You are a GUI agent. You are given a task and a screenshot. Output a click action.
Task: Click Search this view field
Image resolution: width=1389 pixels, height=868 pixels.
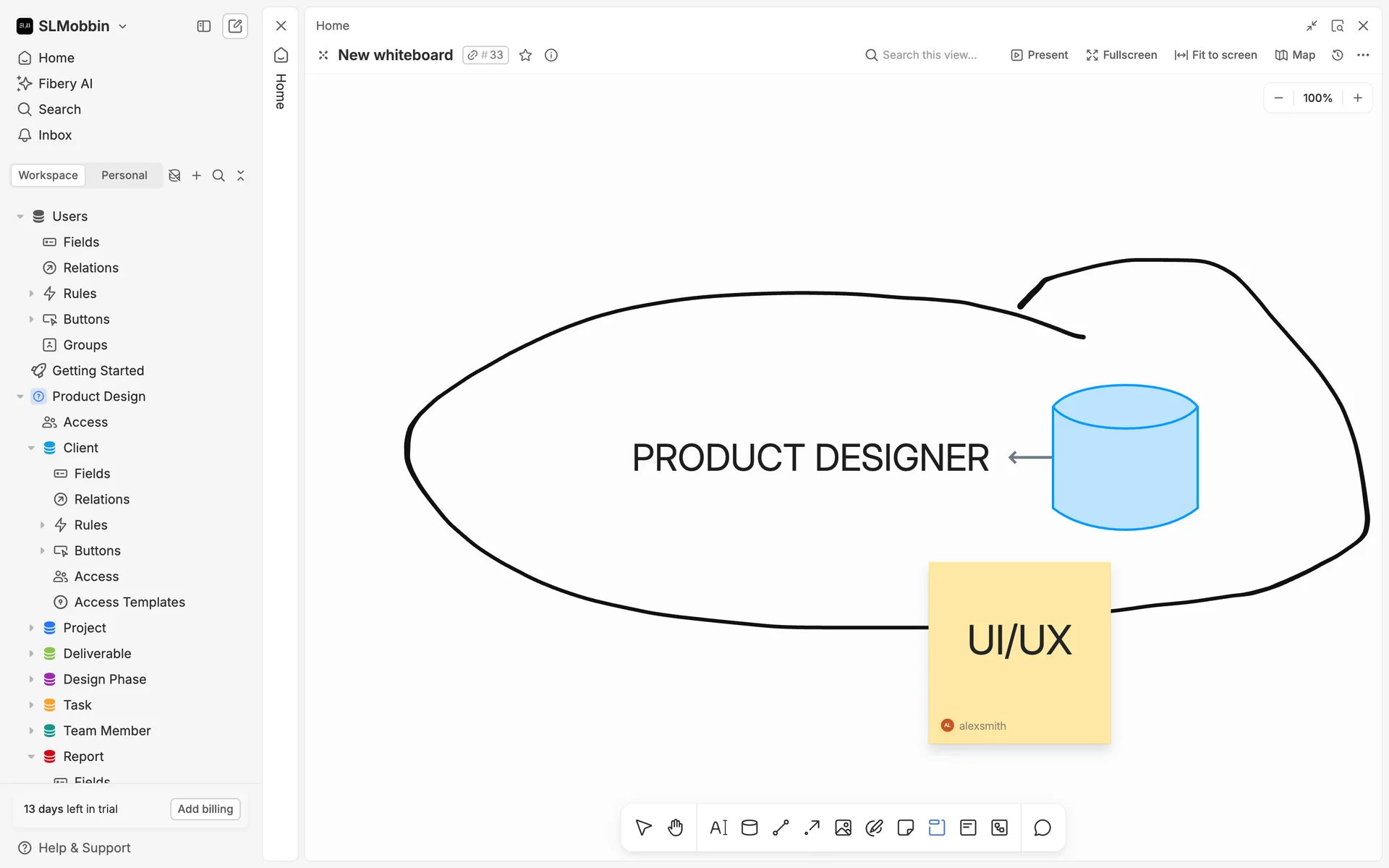point(929,55)
